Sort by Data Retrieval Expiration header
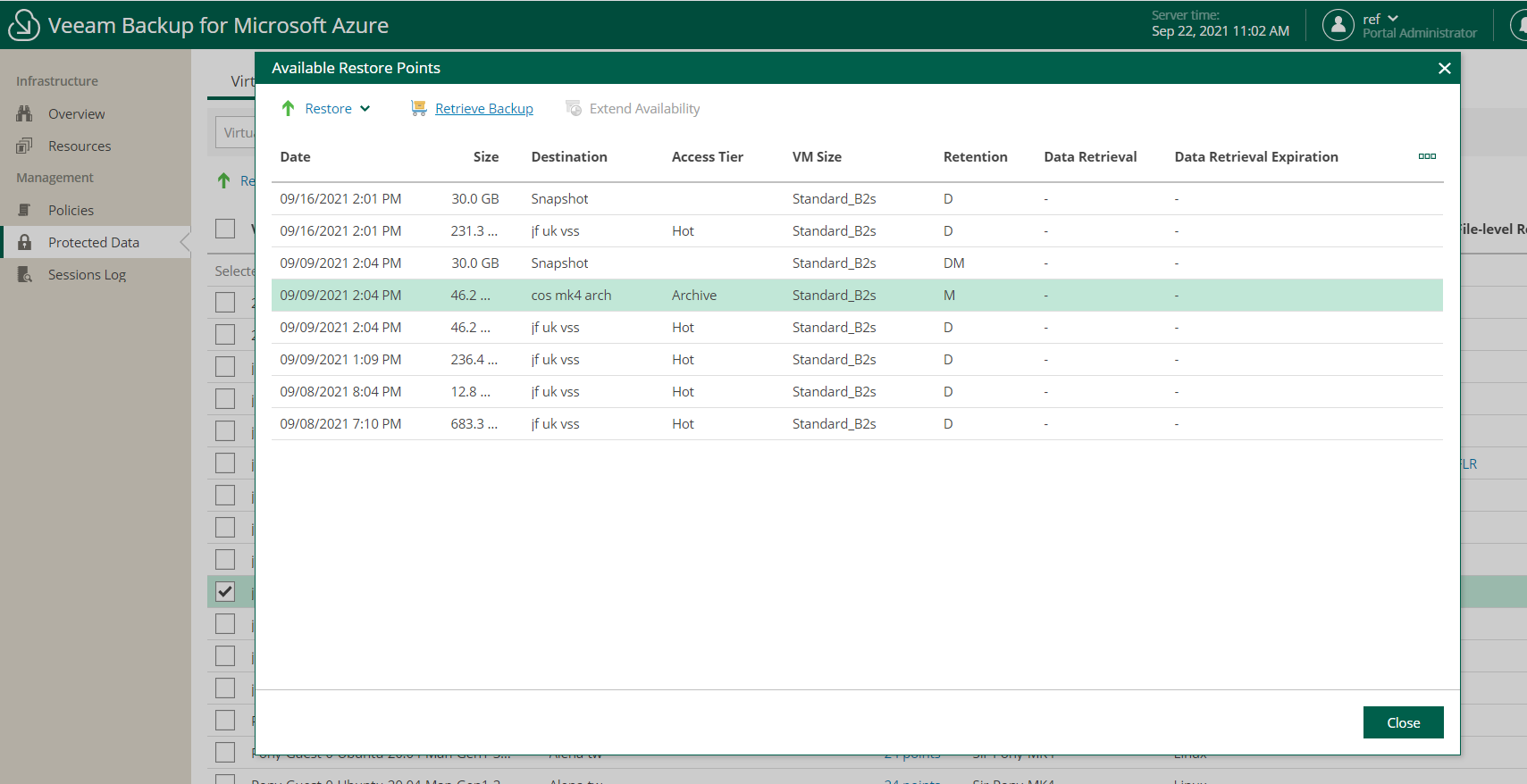The image size is (1527, 784). [1256, 156]
